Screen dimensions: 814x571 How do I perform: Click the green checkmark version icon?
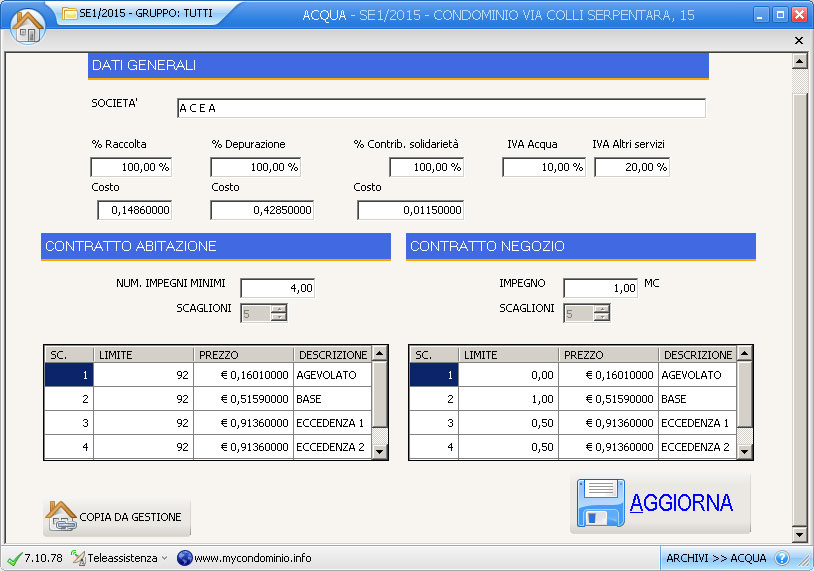tap(14, 558)
